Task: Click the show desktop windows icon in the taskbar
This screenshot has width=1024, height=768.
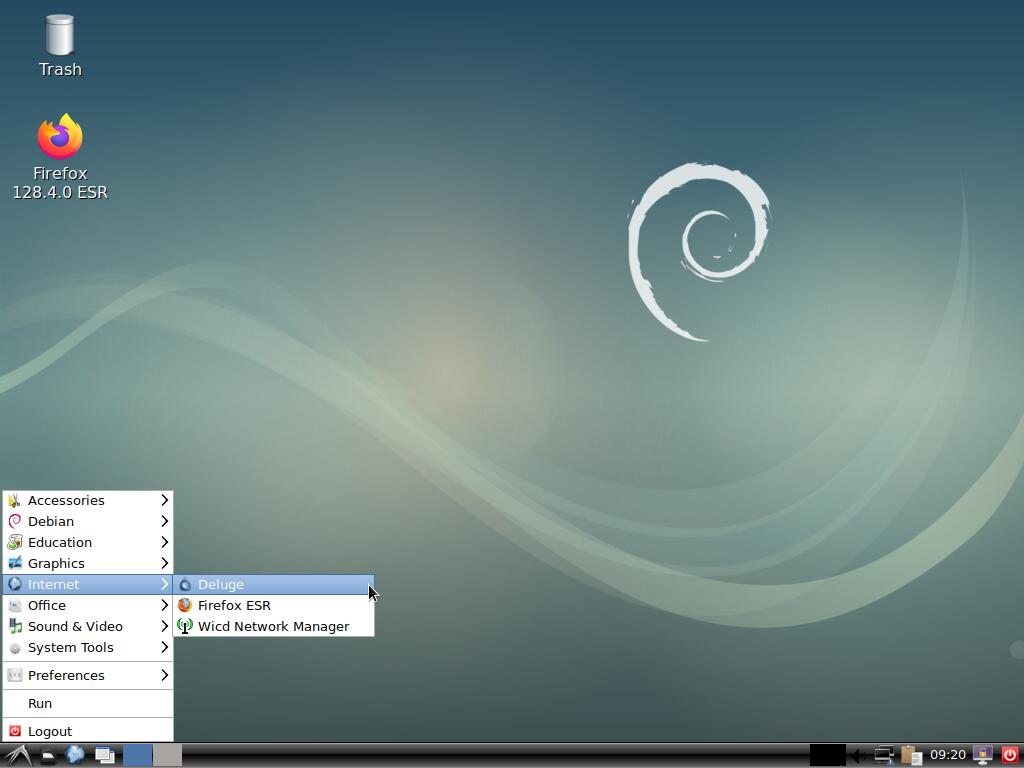Action: click(x=104, y=755)
